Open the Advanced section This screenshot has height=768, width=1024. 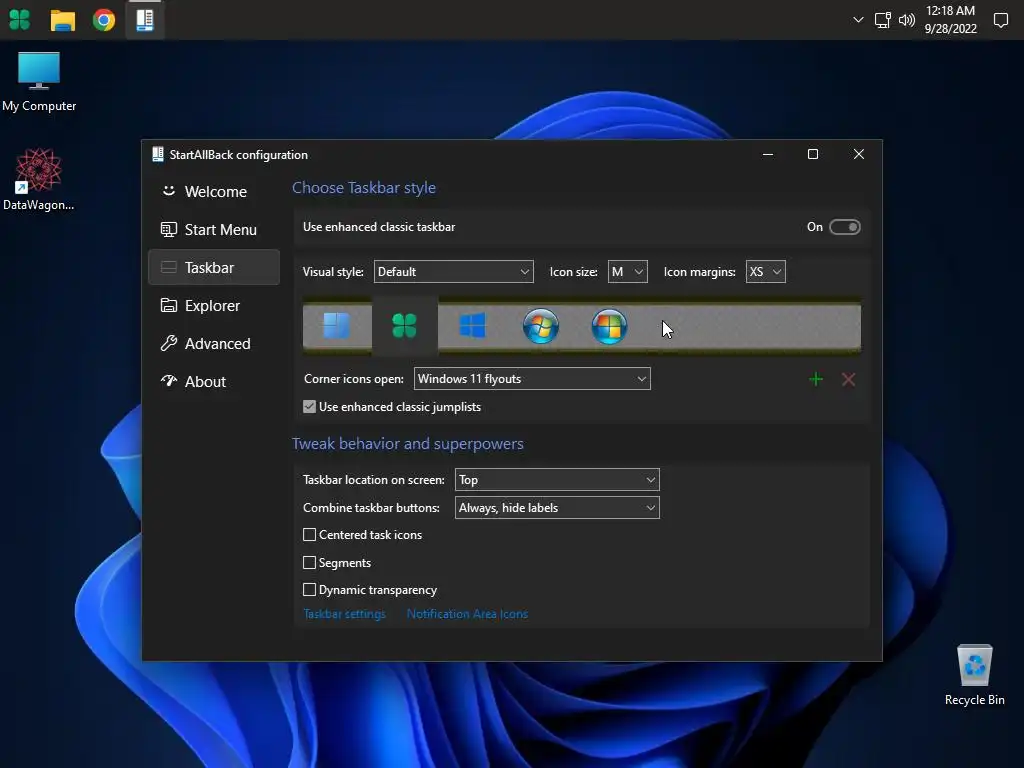(x=214, y=343)
